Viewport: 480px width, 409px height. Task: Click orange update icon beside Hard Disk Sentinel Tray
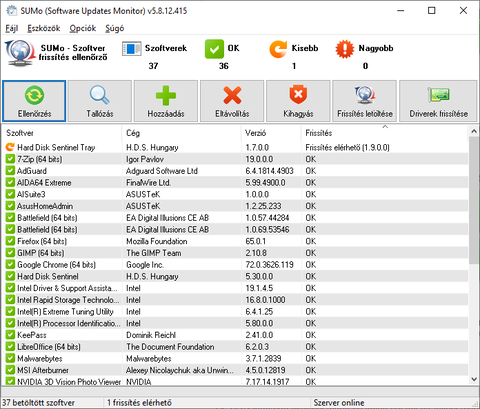point(10,147)
